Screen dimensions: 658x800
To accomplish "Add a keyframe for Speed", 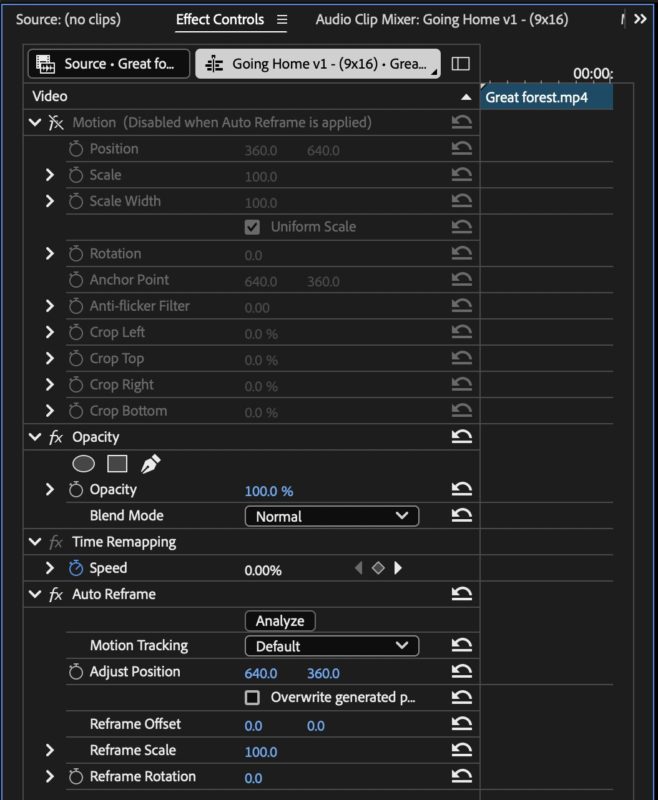I will coord(378,568).
